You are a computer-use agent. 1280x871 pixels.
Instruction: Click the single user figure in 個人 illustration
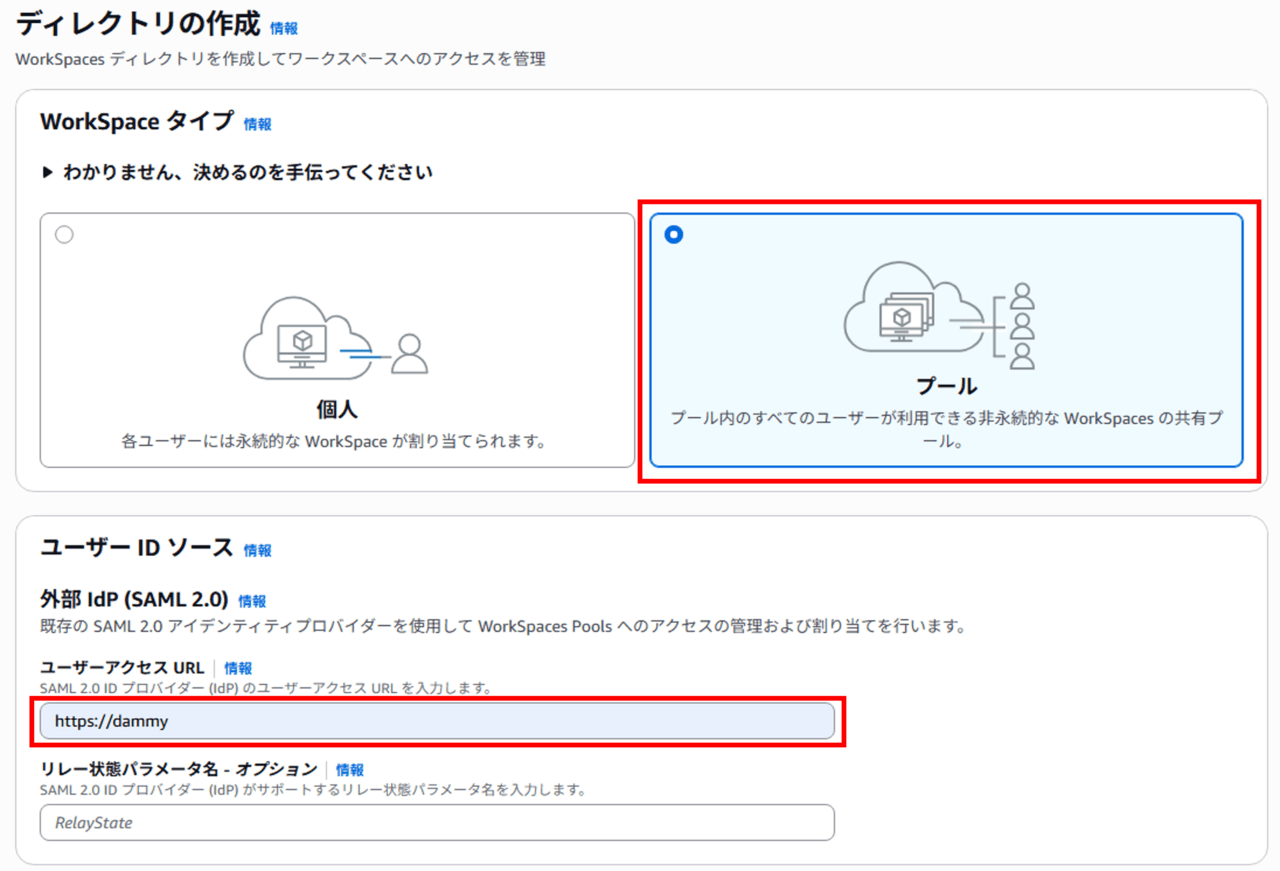(x=409, y=354)
